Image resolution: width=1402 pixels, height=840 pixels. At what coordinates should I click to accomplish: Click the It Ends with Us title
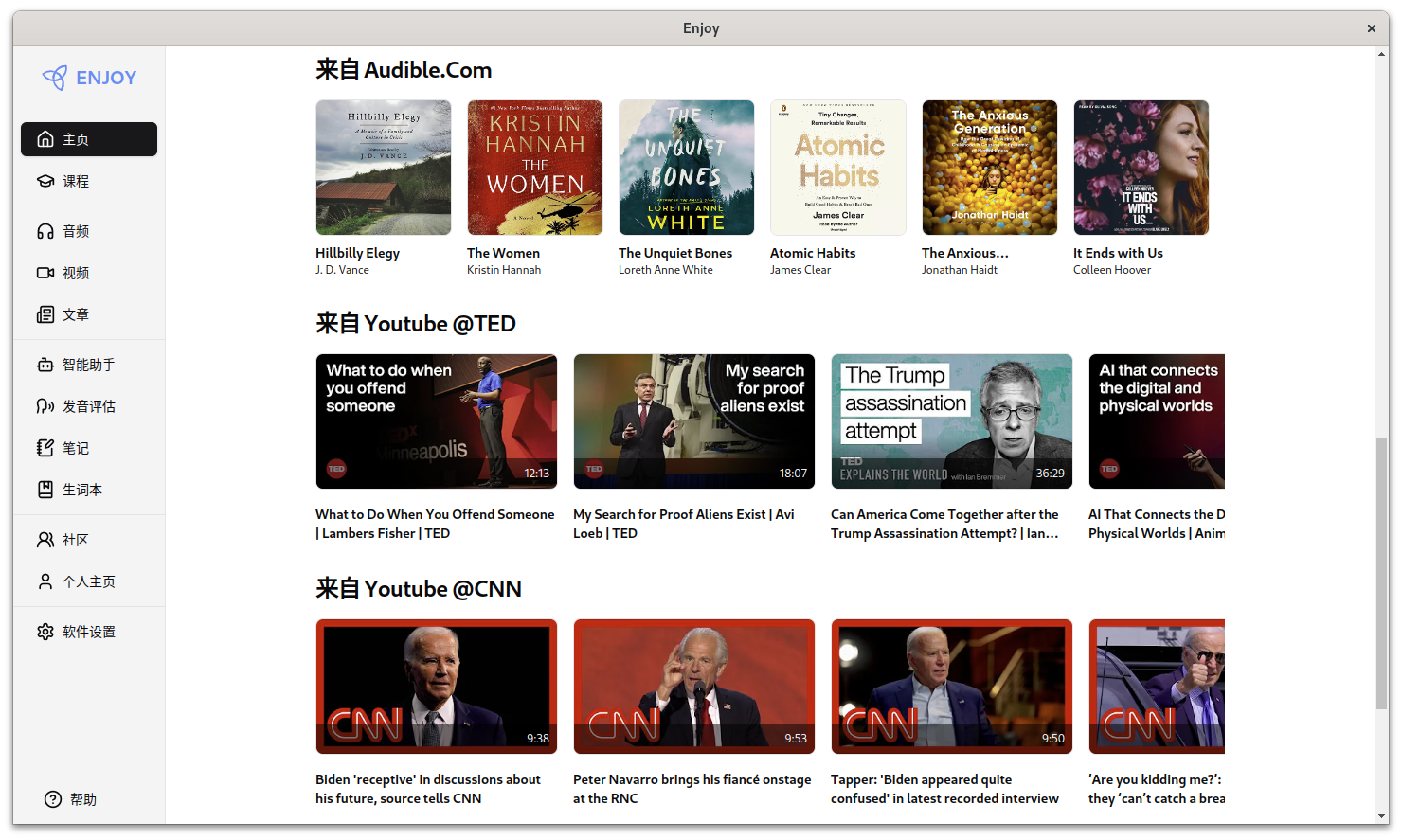(x=1118, y=253)
